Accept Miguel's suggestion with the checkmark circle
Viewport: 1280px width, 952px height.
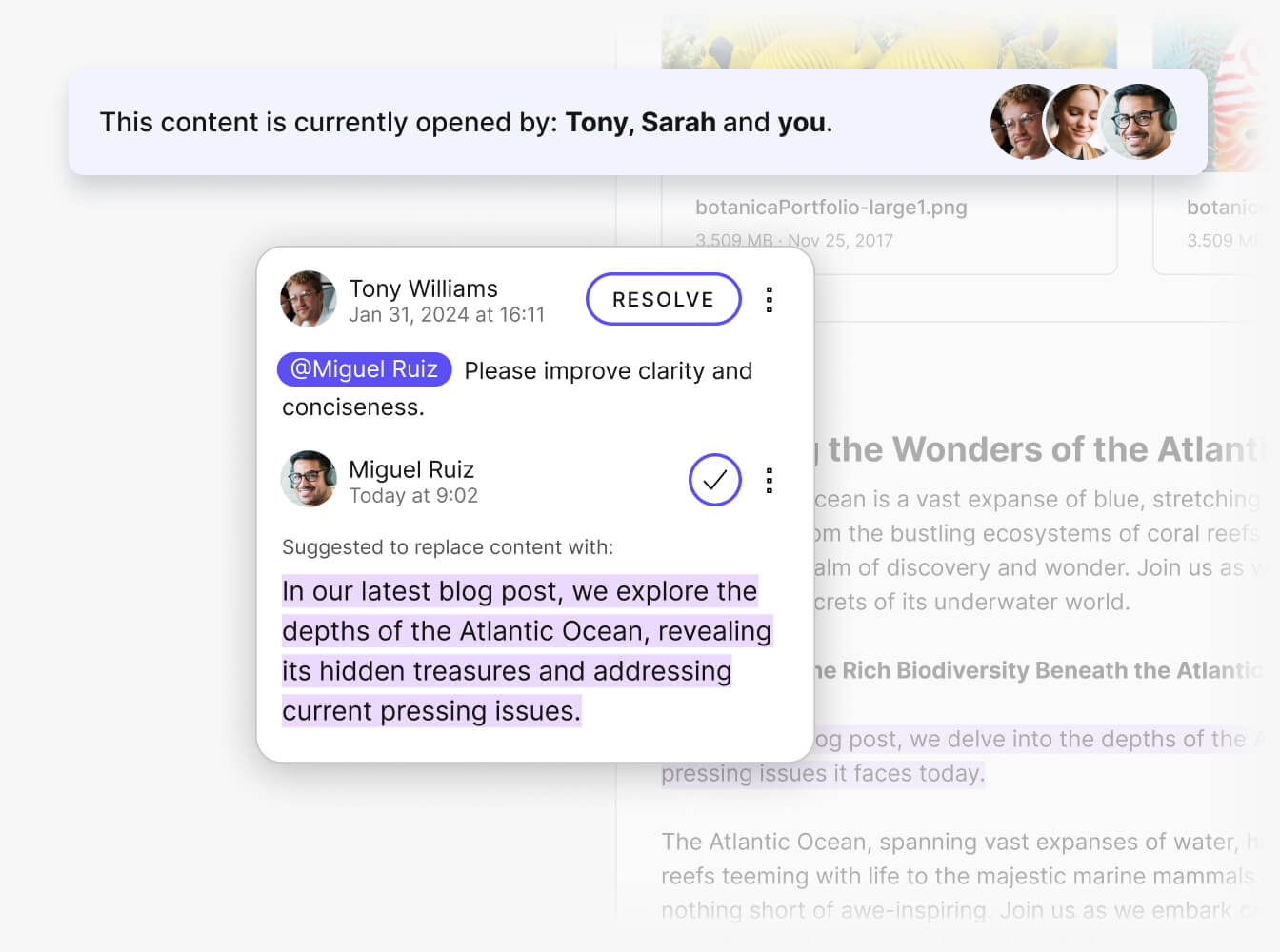click(714, 480)
